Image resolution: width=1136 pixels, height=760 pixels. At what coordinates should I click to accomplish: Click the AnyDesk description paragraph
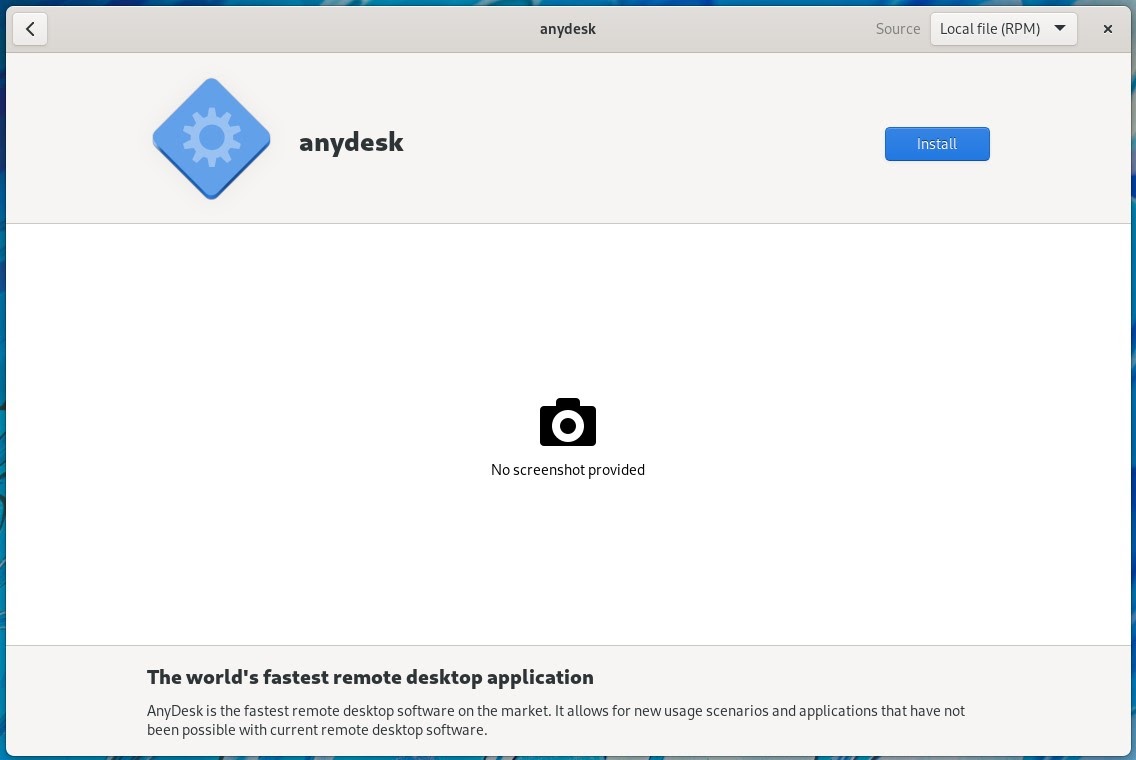click(x=555, y=720)
